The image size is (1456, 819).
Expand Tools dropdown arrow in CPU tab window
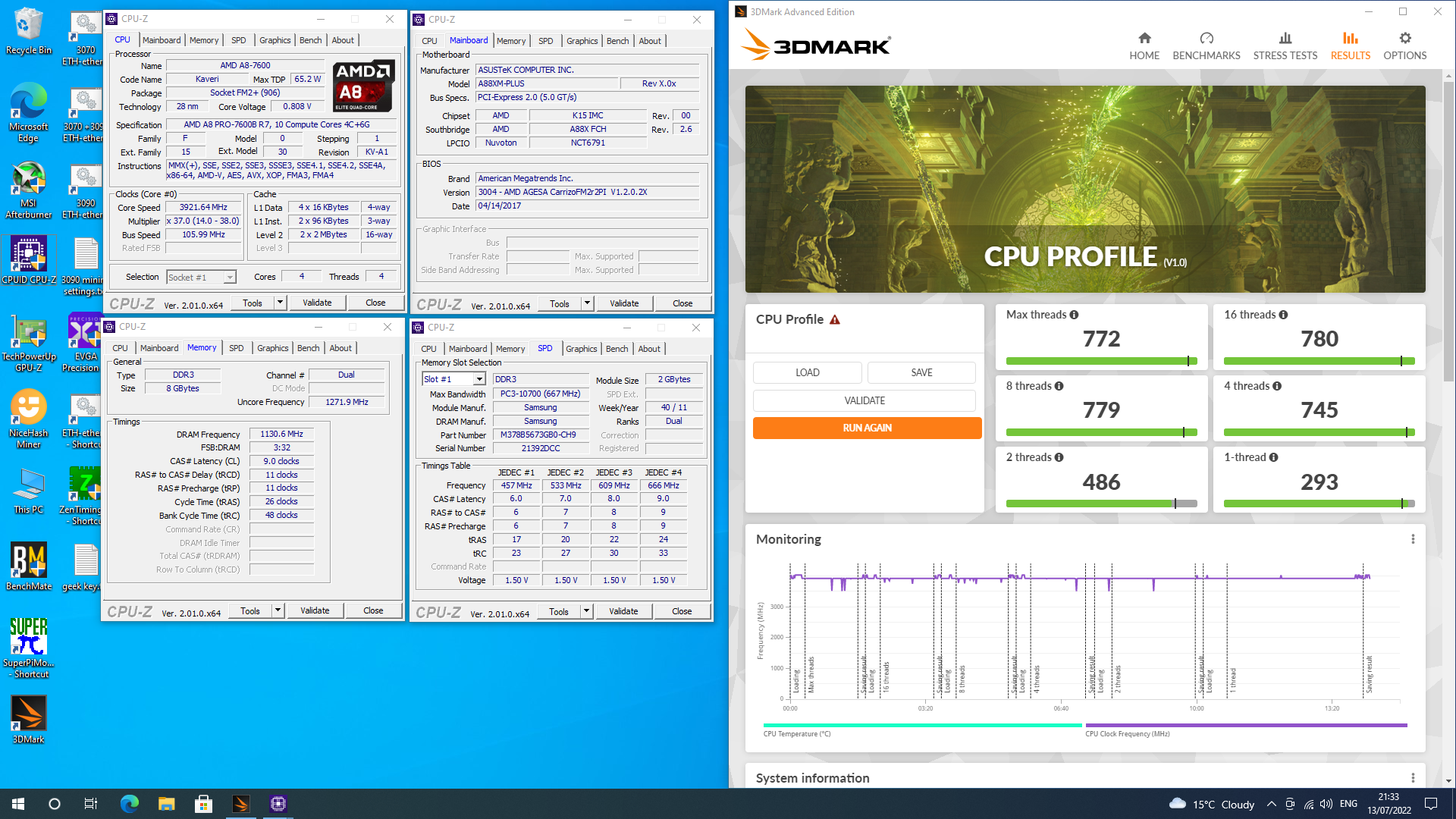[x=280, y=303]
